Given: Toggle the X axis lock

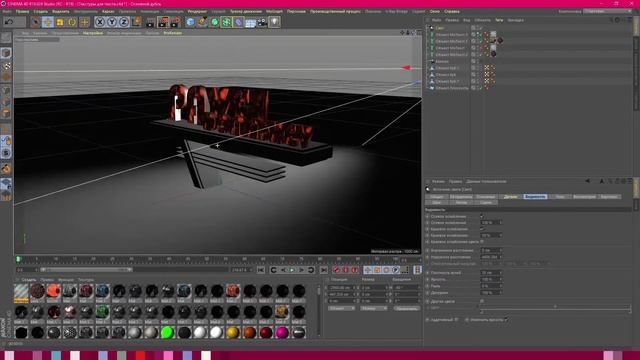Looking at the screenshot, I should [100, 22].
